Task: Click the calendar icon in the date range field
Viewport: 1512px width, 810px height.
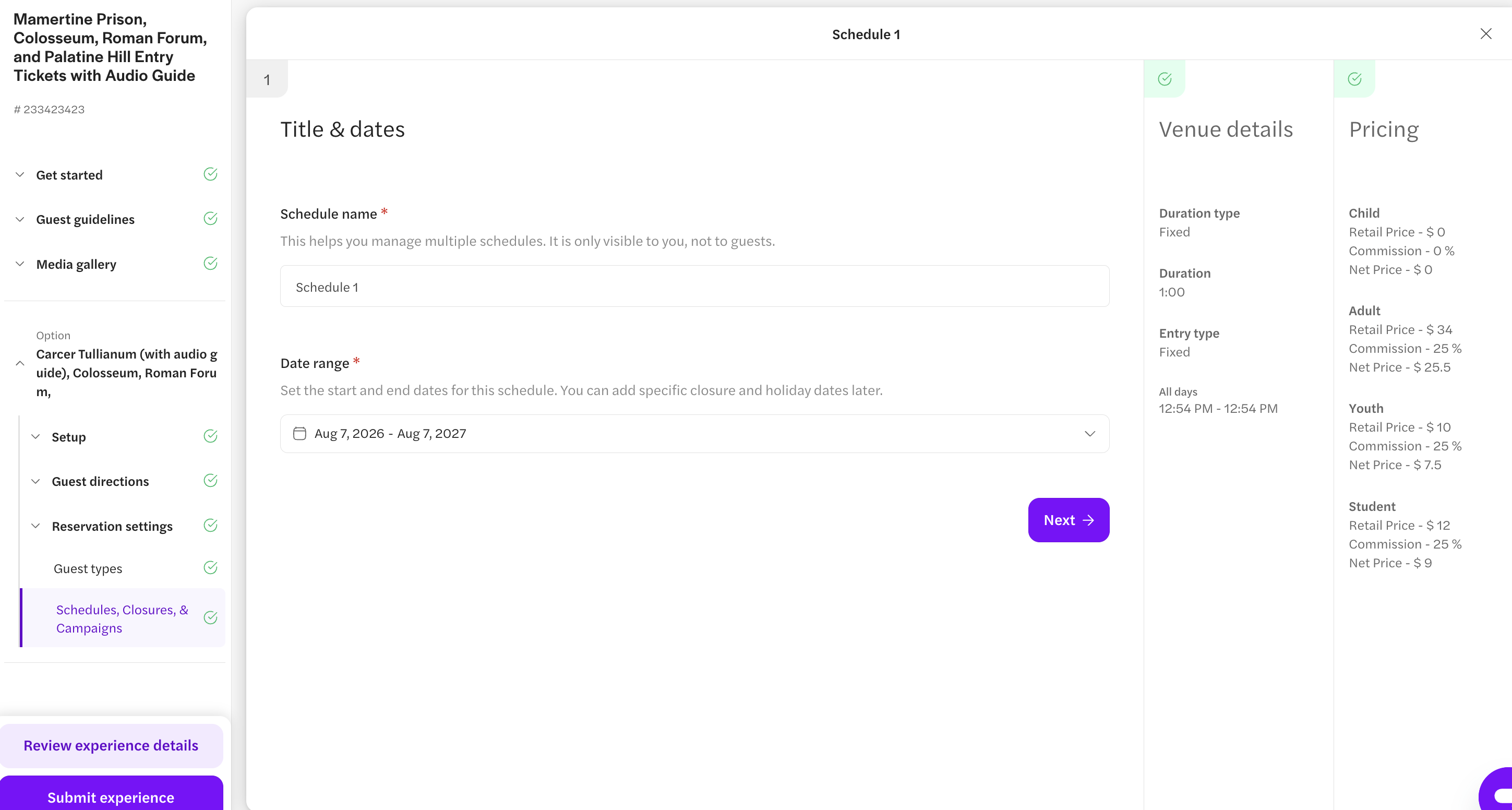Action: click(x=299, y=433)
